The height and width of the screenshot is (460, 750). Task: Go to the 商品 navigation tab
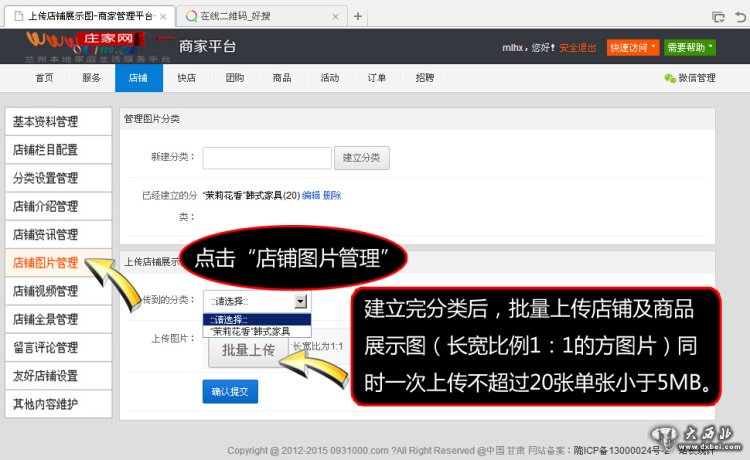point(282,78)
